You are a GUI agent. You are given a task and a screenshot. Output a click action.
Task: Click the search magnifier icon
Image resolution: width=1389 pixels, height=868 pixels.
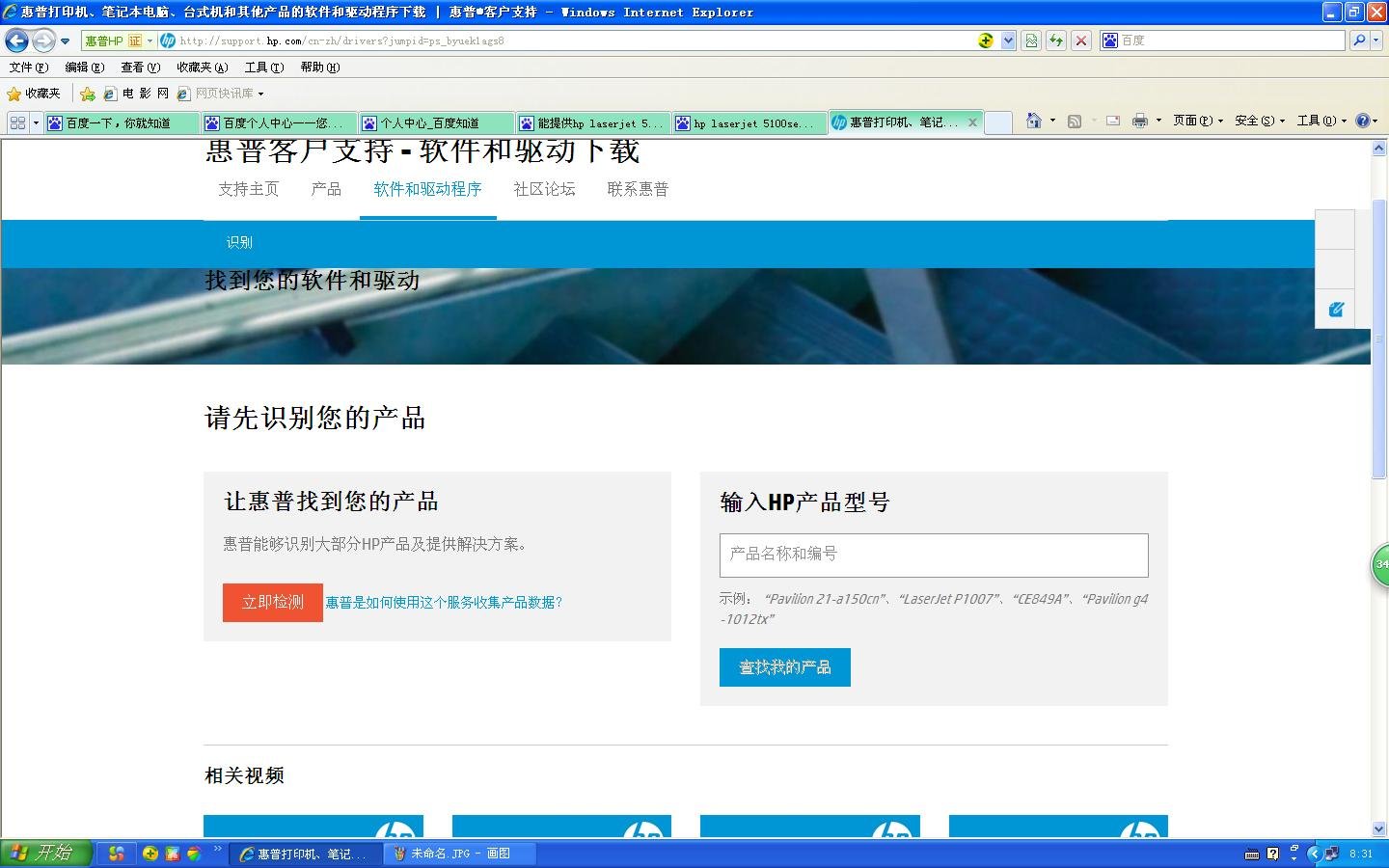(x=1359, y=41)
